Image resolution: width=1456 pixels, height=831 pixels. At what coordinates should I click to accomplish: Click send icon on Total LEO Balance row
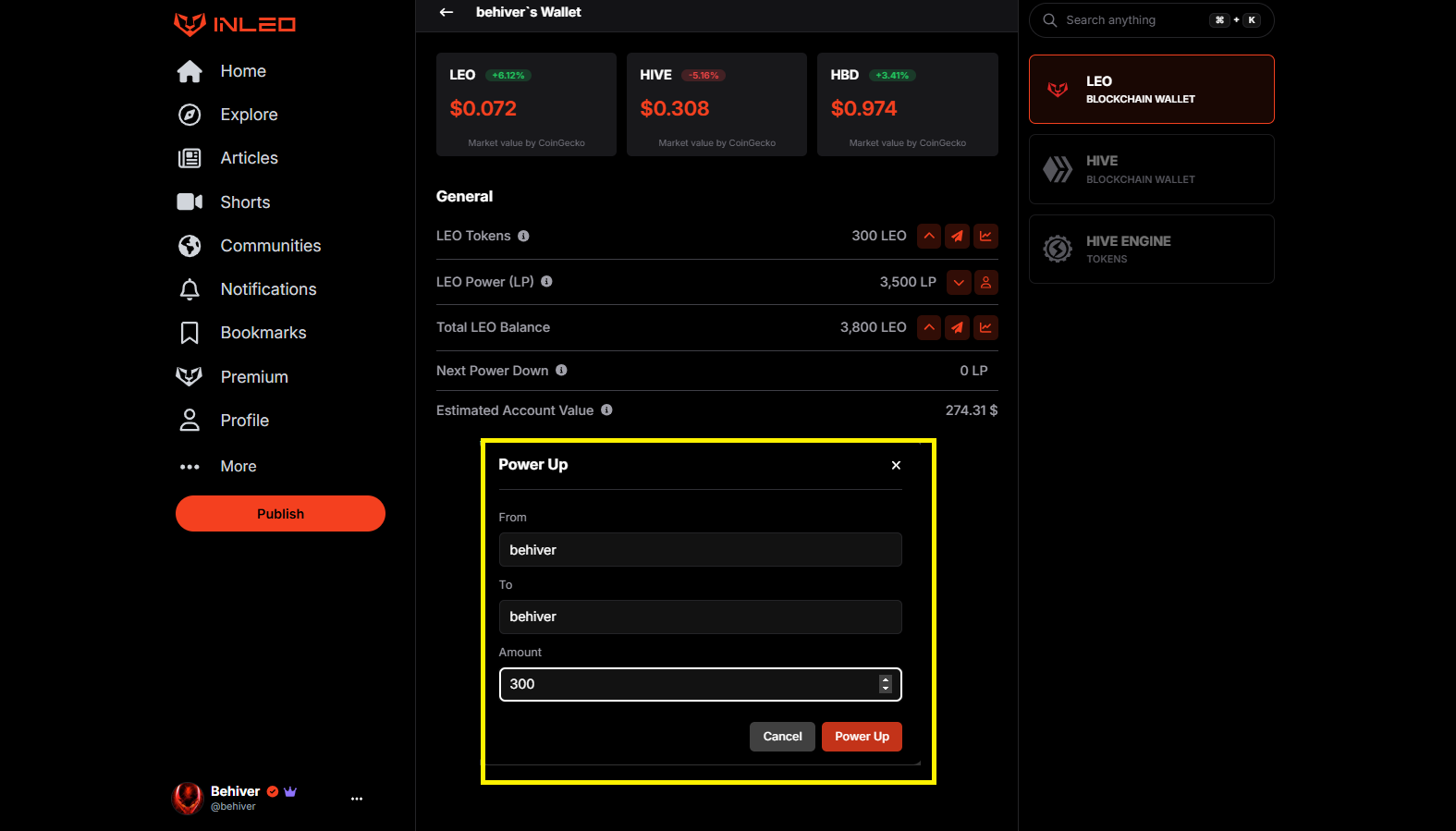click(958, 327)
